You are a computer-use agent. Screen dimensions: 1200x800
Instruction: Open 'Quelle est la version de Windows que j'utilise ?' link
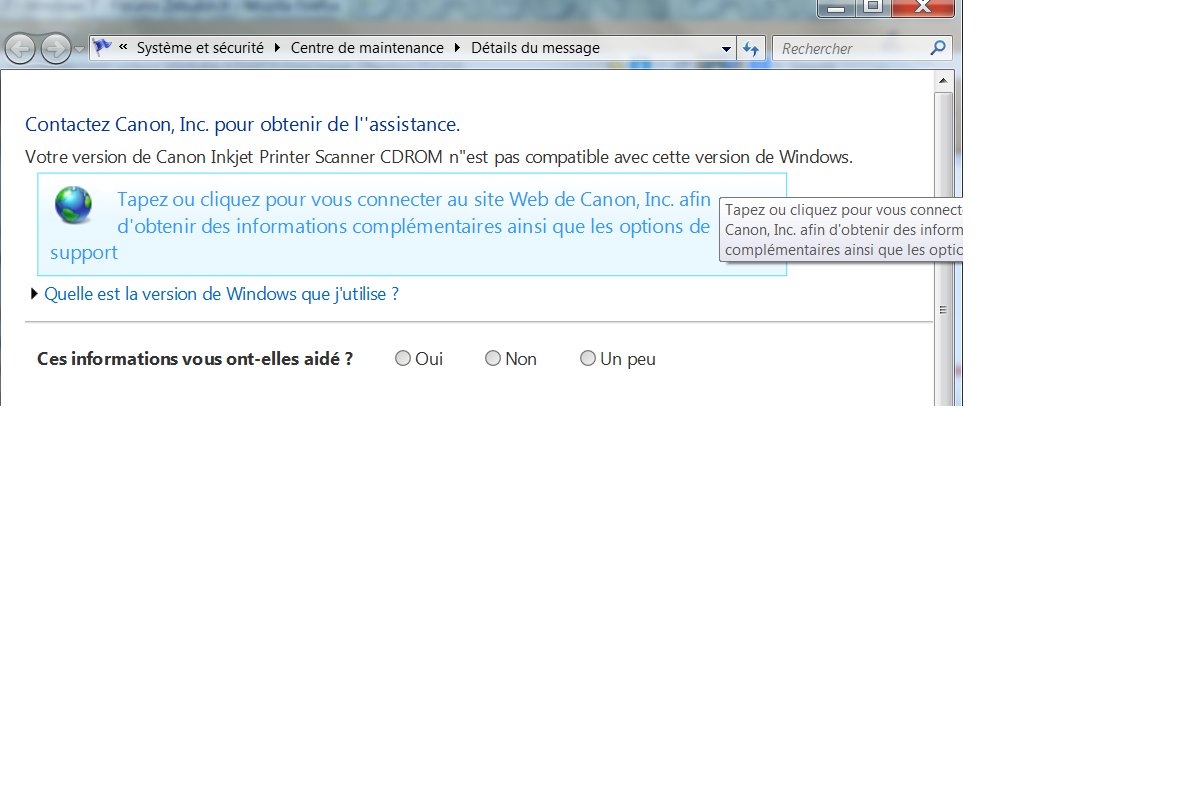222,294
